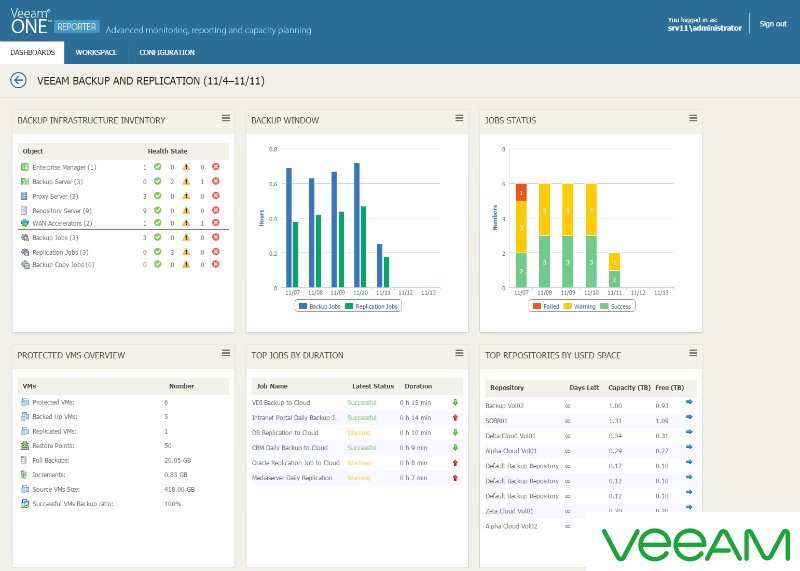Click the Proxy Server green checkmark icon

(x=158, y=196)
